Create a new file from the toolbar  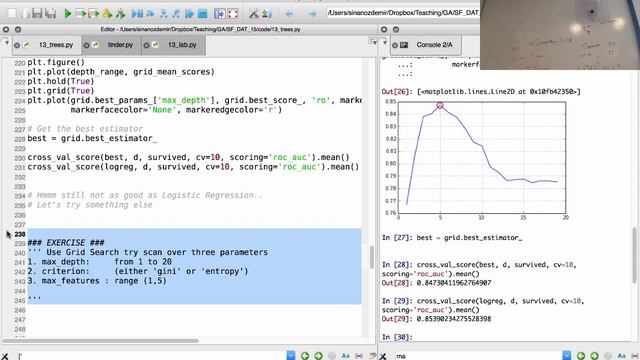pos(12,13)
